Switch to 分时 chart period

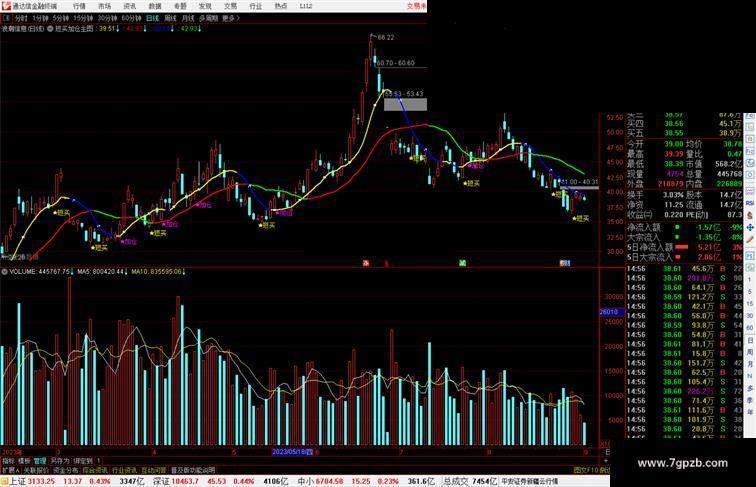pos(21,18)
